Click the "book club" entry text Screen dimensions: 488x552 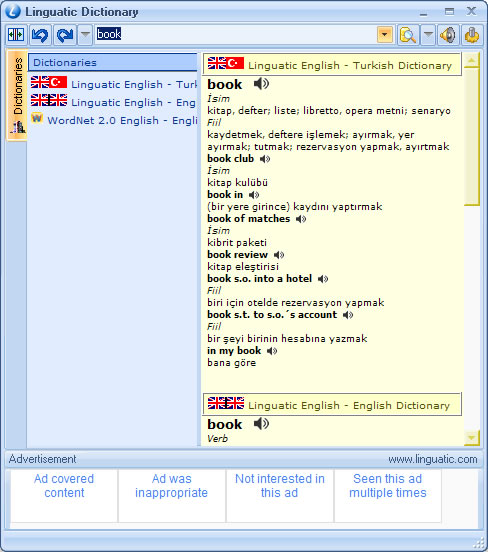[231, 159]
